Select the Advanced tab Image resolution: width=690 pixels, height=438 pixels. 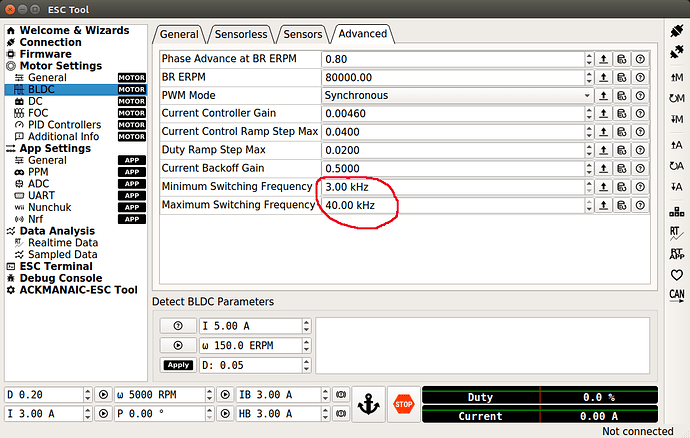pos(363,34)
